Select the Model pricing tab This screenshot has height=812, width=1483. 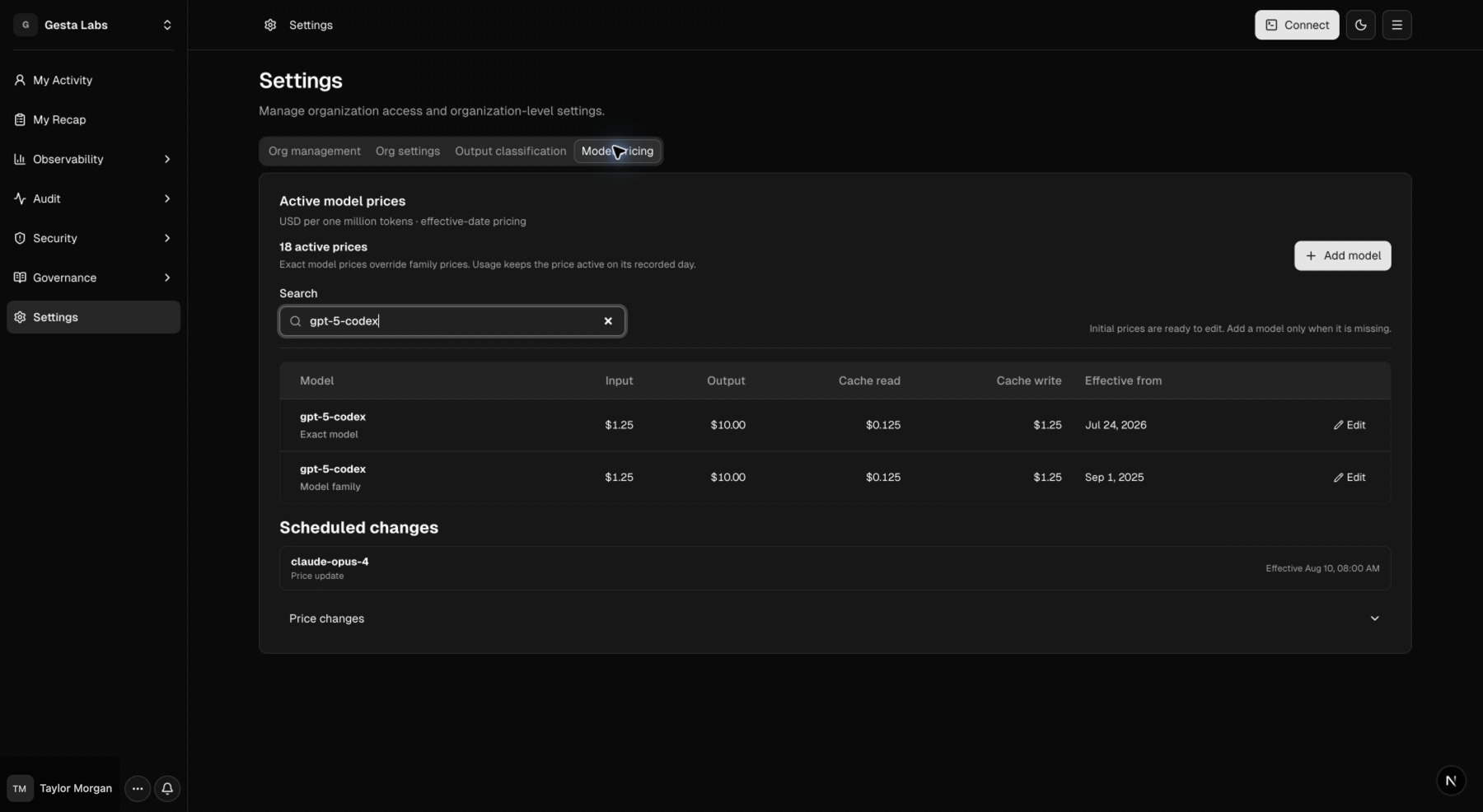pyautogui.click(x=618, y=151)
